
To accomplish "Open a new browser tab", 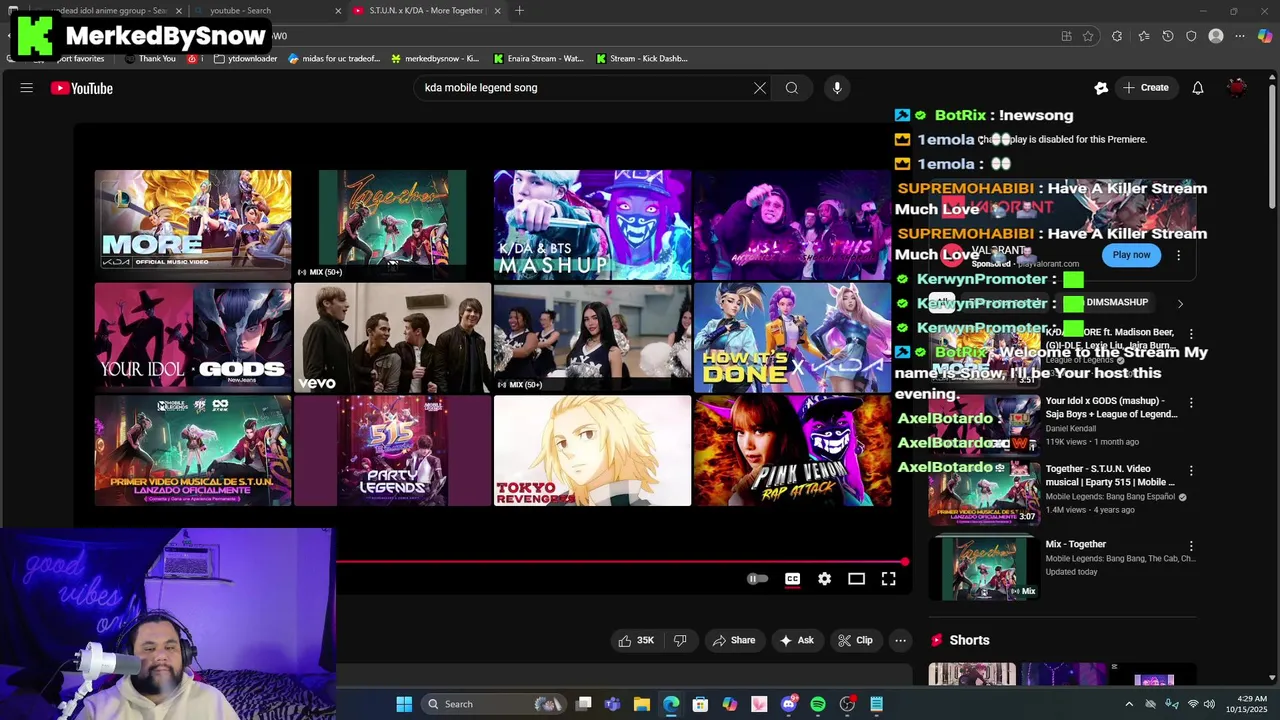I will (x=519, y=11).
